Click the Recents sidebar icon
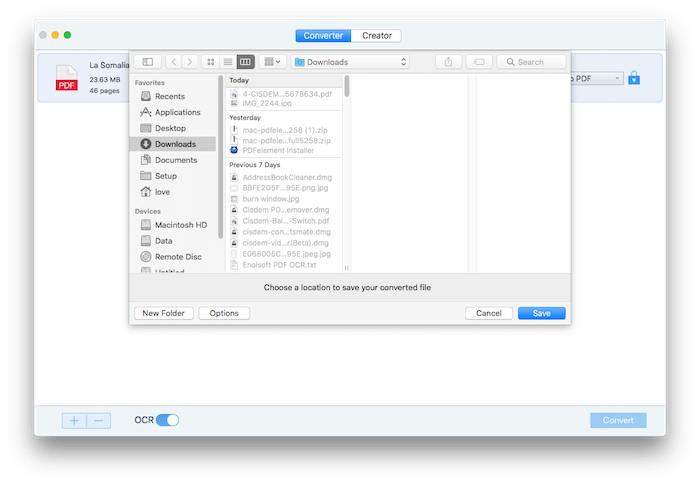 pyautogui.click(x=146, y=96)
